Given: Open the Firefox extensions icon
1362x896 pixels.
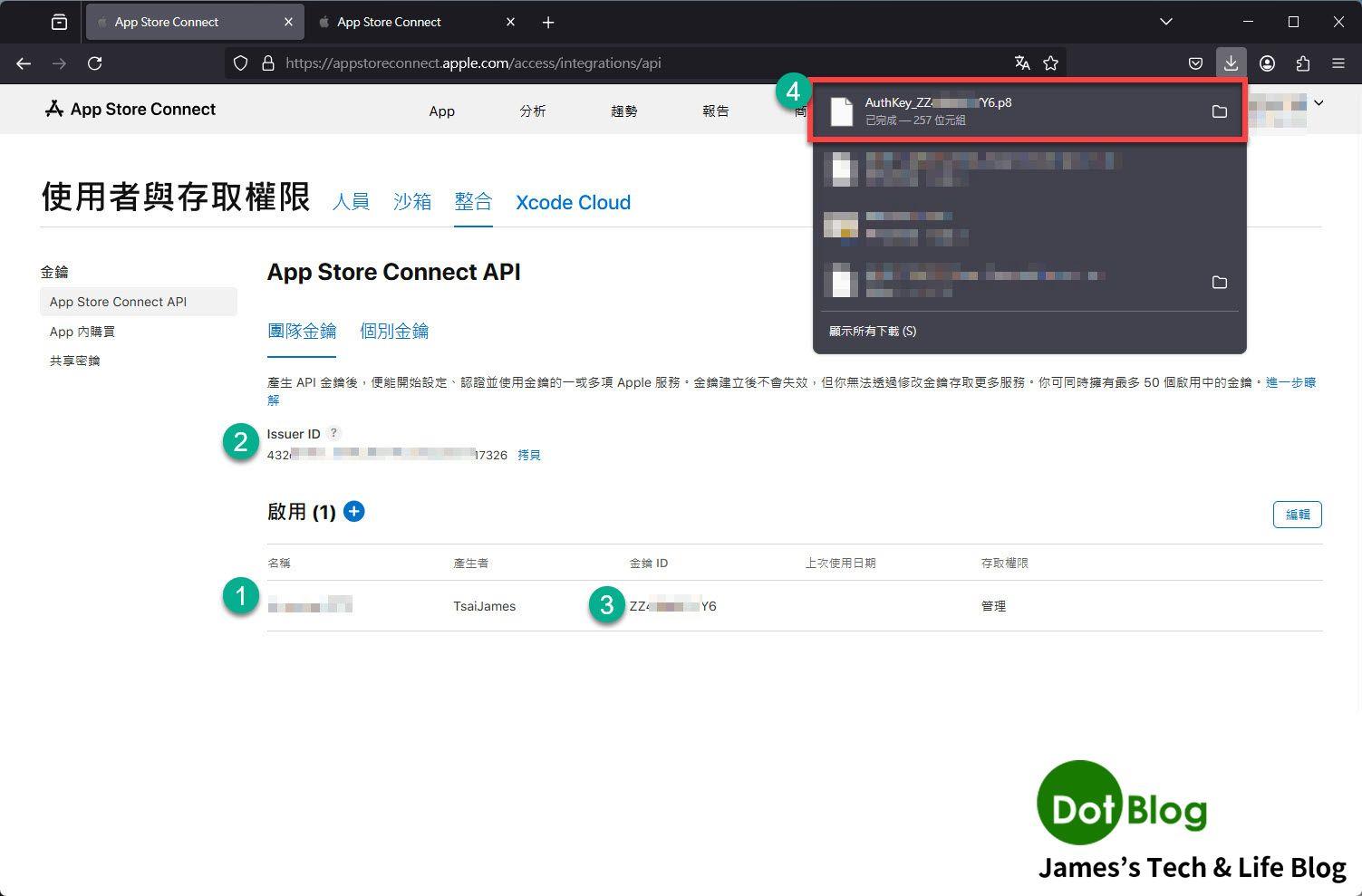Looking at the screenshot, I should 1302,63.
